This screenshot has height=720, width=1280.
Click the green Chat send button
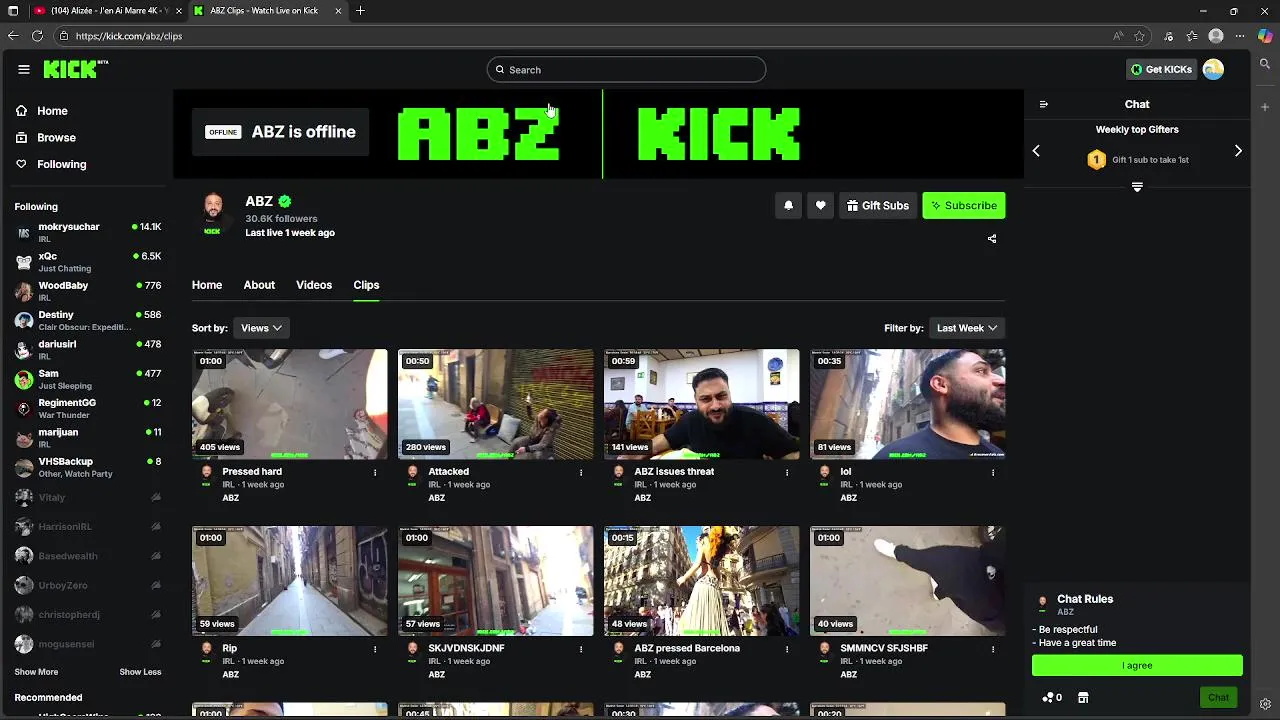[1218, 697]
